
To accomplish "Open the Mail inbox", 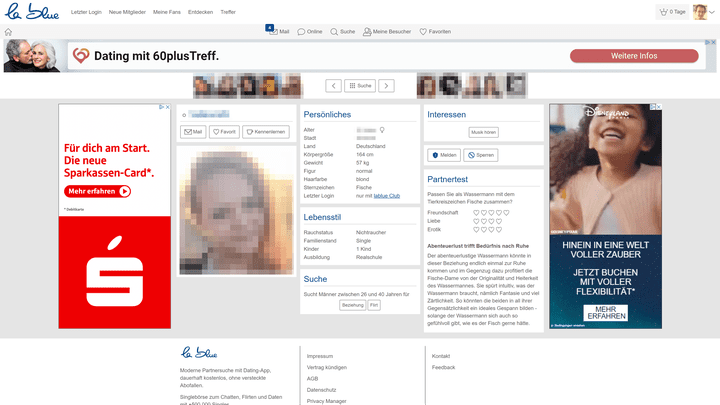I will [x=279, y=31].
